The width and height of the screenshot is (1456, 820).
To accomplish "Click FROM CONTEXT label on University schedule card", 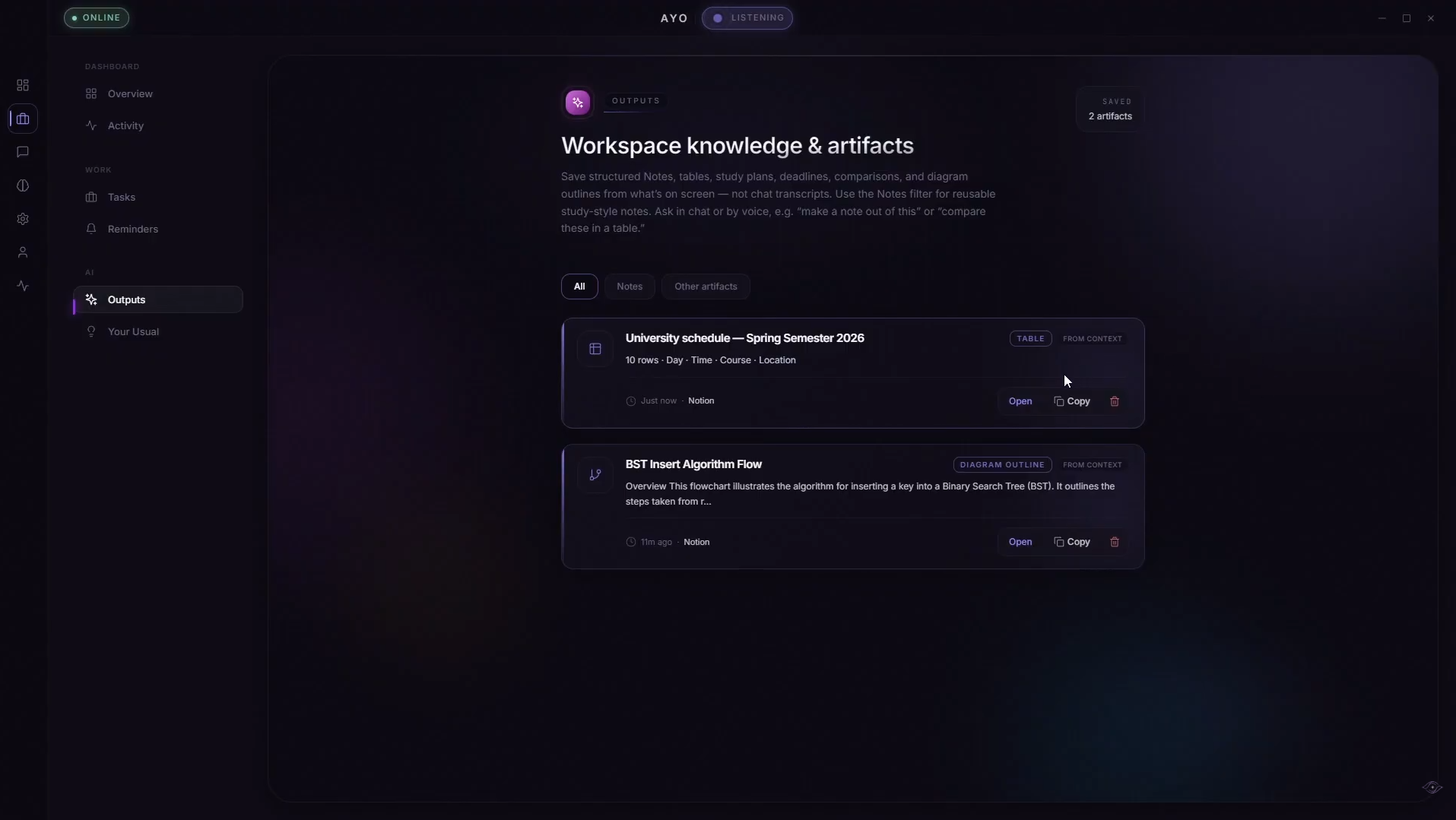I will point(1093,339).
